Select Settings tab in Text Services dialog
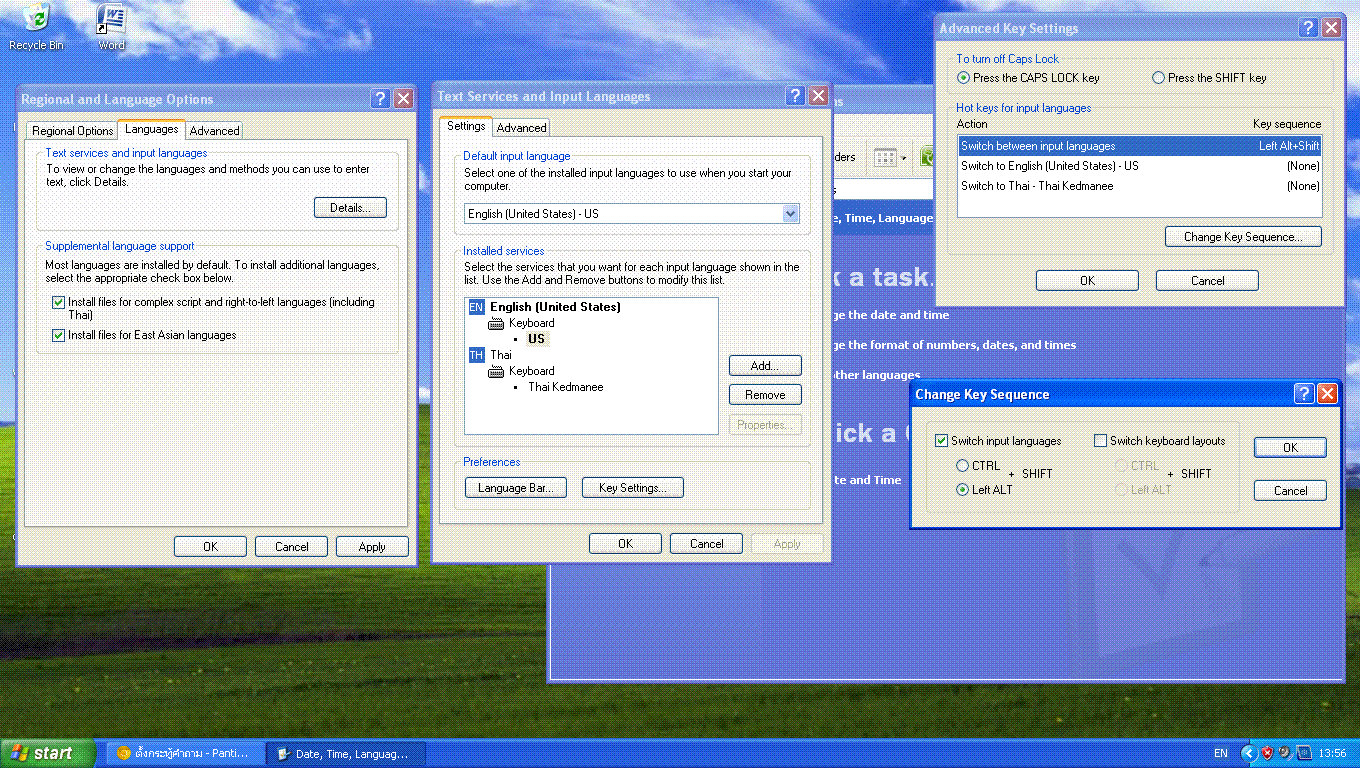The width and height of the screenshot is (1360, 768). 466,126
